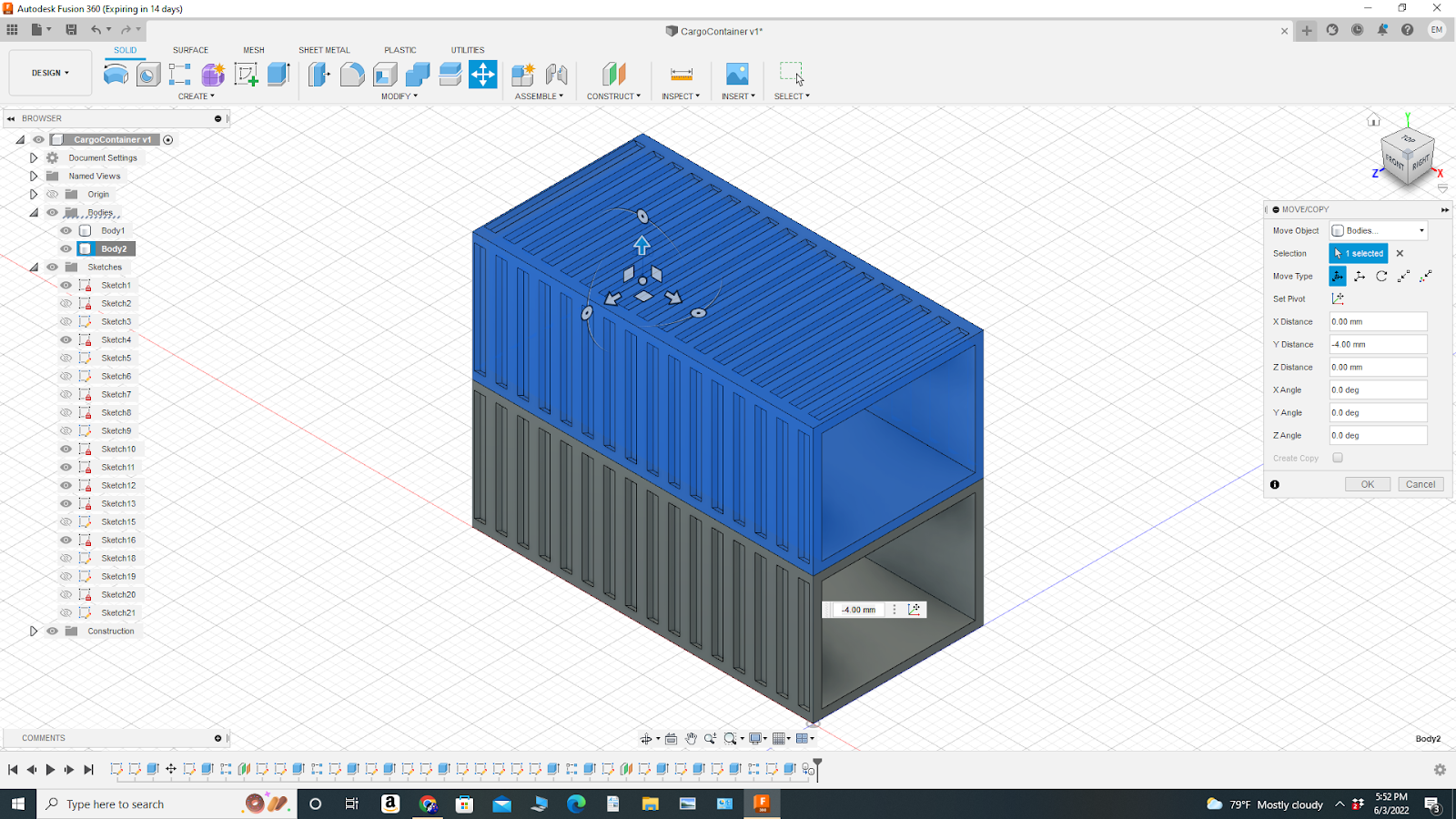
Task: Choose the Press Pull tool
Action: (319, 75)
